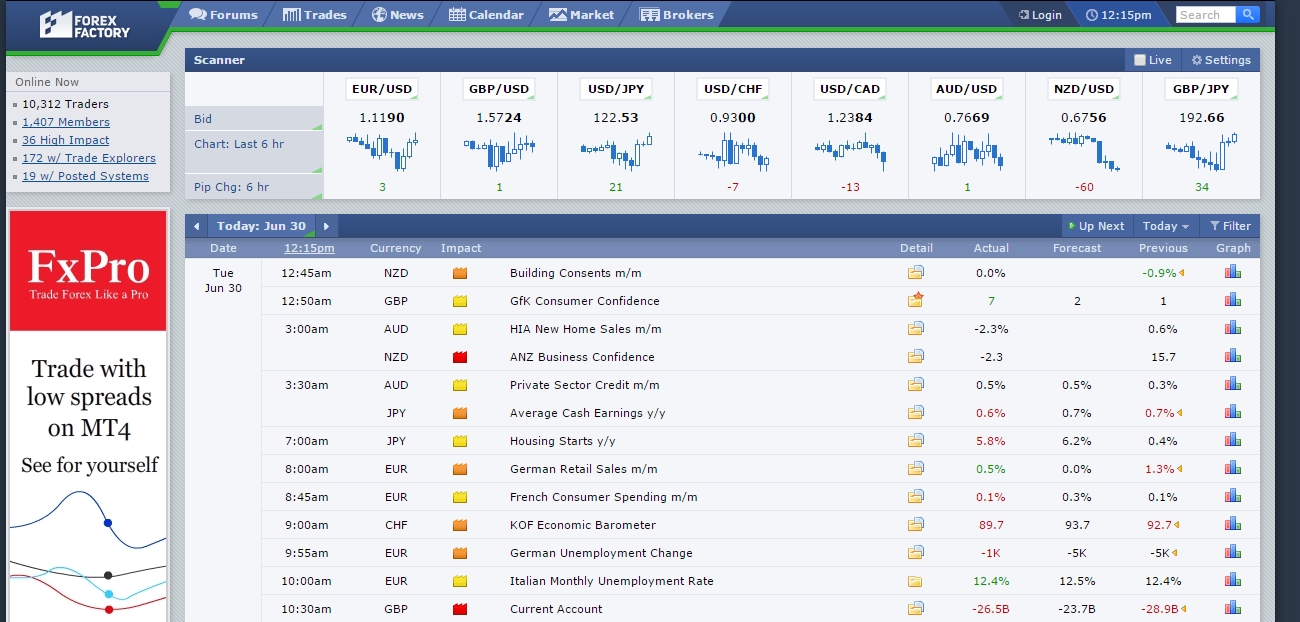Enable the Live checkbox in Scanner
Image resolution: width=1300 pixels, height=622 pixels.
(x=1140, y=60)
